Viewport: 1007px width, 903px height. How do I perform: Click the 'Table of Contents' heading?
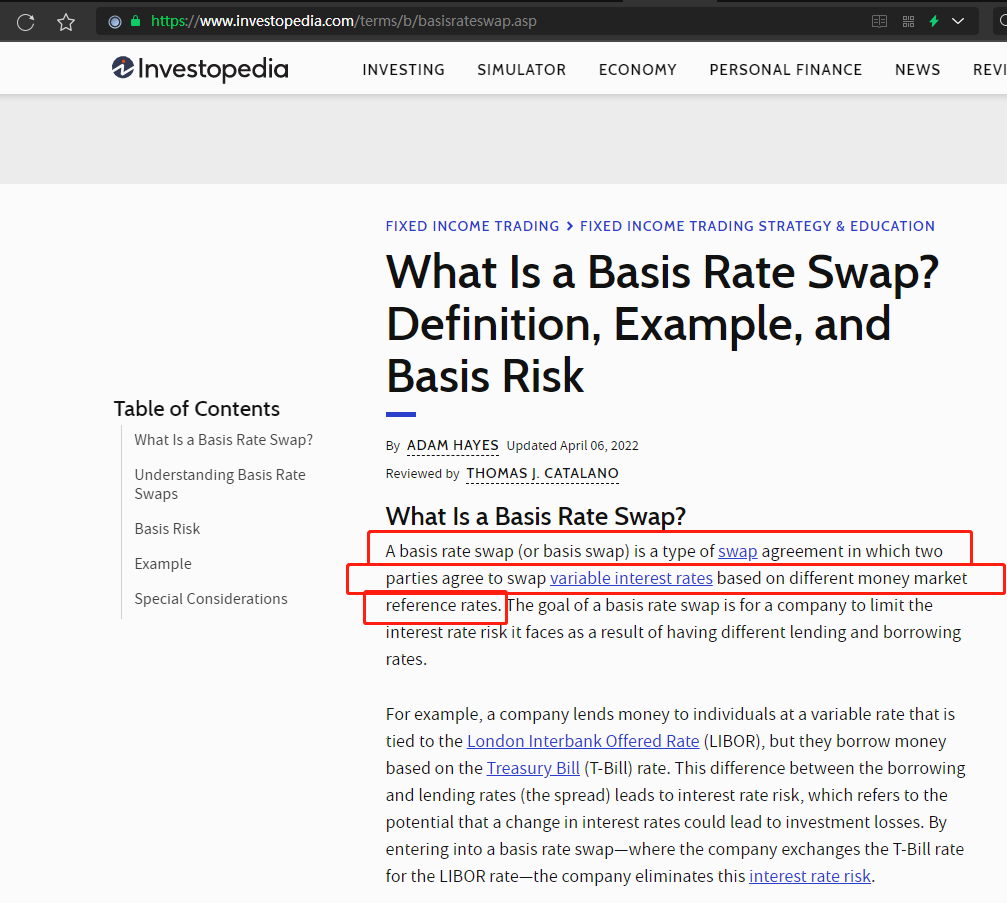tap(197, 408)
